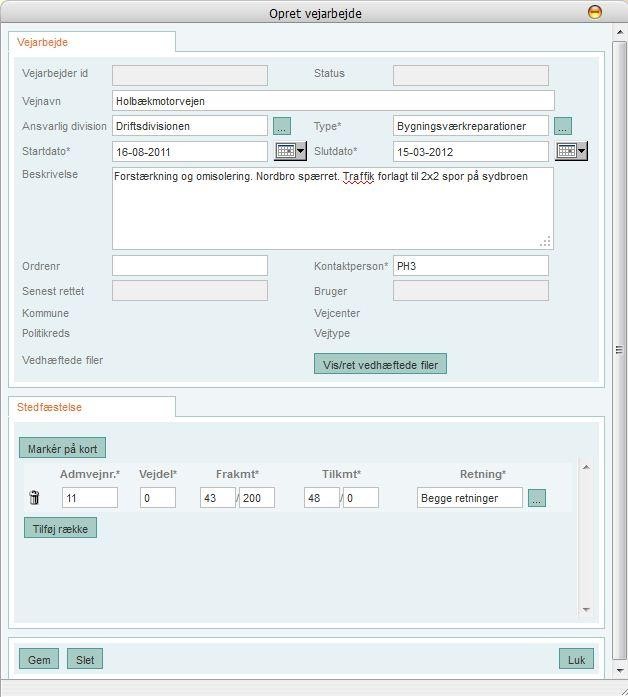The height and width of the screenshot is (697, 628).
Task: Add a row with Tilføj række
Action: (x=60, y=529)
